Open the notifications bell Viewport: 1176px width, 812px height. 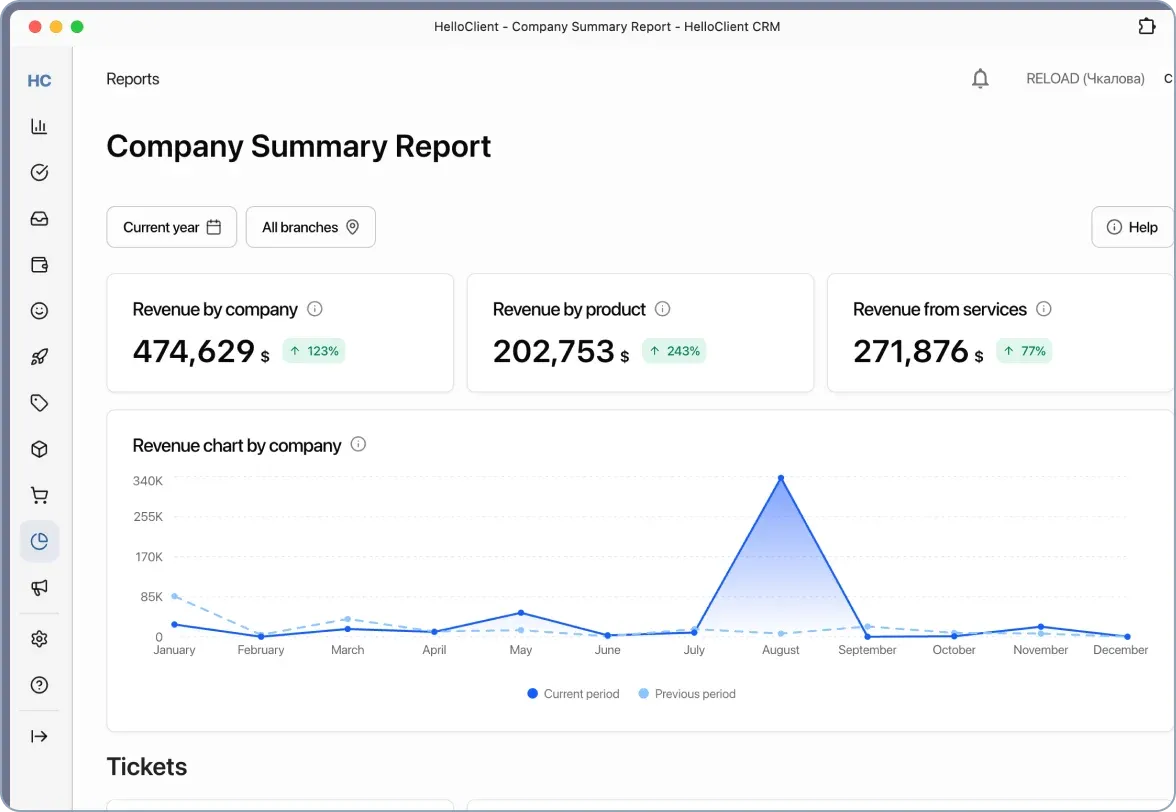click(980, 78)
